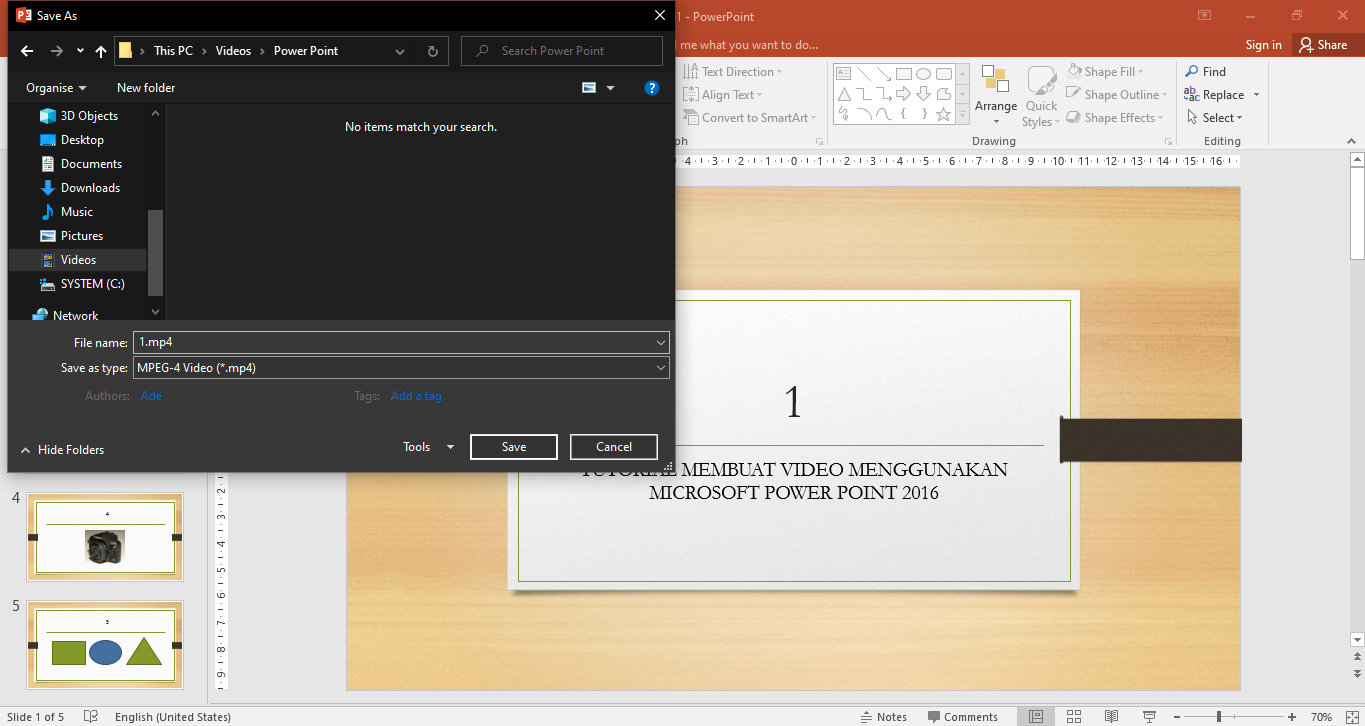The height and width of the screenshot is (726, 1365).
Task: Choose the Scribble freeform shape
Action: click(843, 114)
